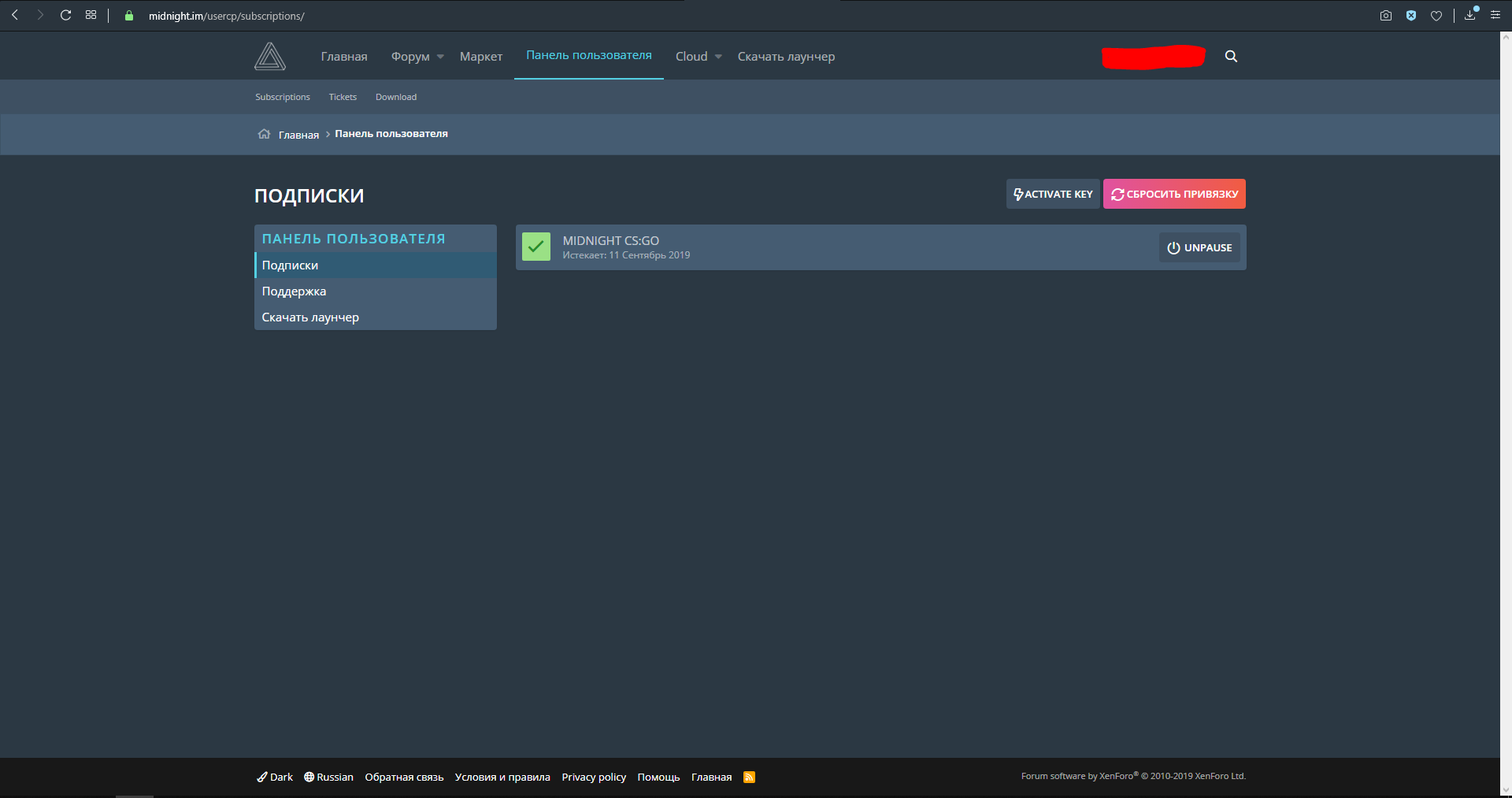Select Подписки in the sidebar
Image resolution: width=1512 pixels, height=798 pixels.
click(376, 265)
